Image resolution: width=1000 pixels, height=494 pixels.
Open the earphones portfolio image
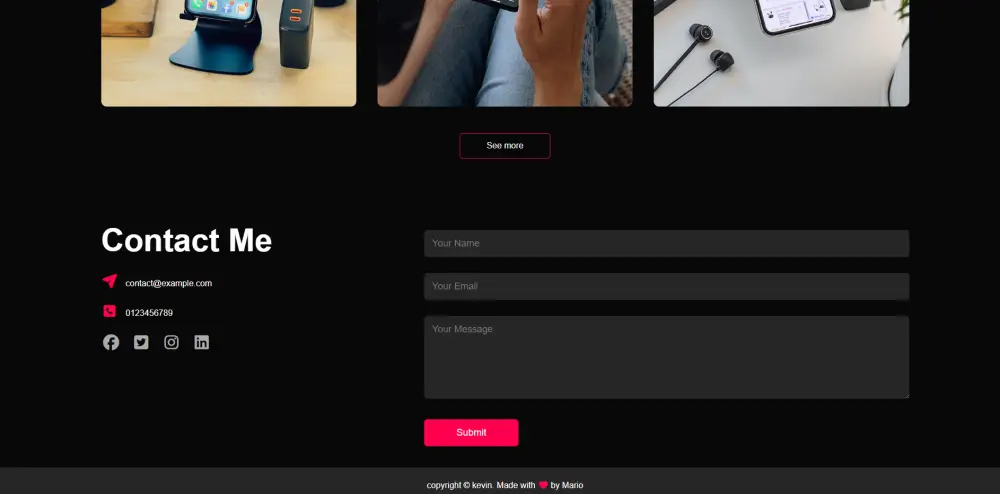click(781, 53)
